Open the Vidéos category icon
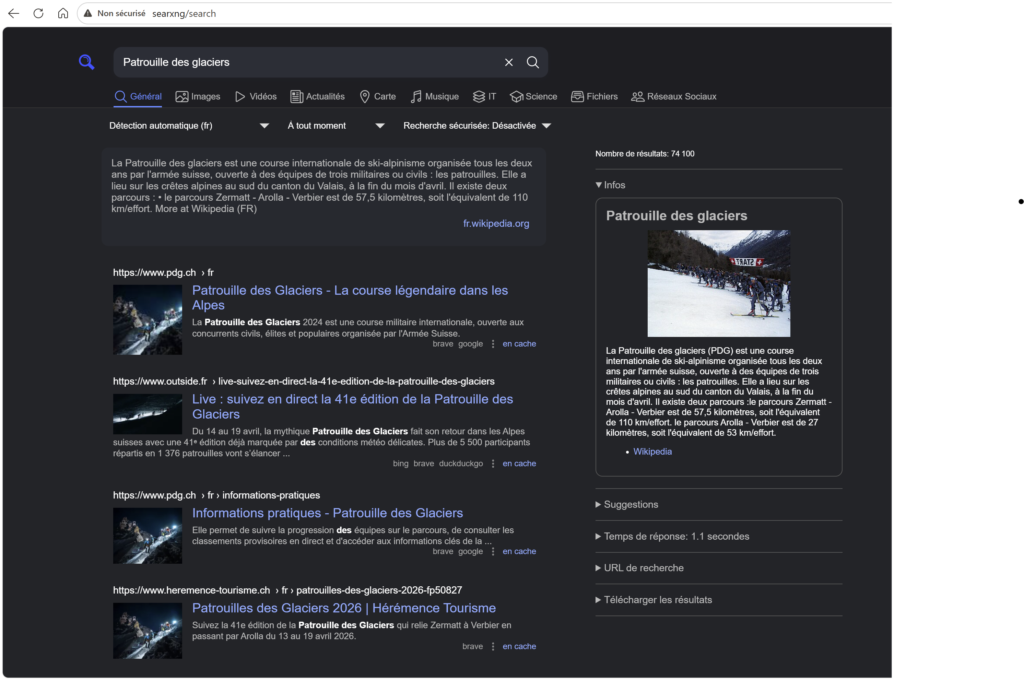Screen dimensions: 1024x680 point(240,96)
